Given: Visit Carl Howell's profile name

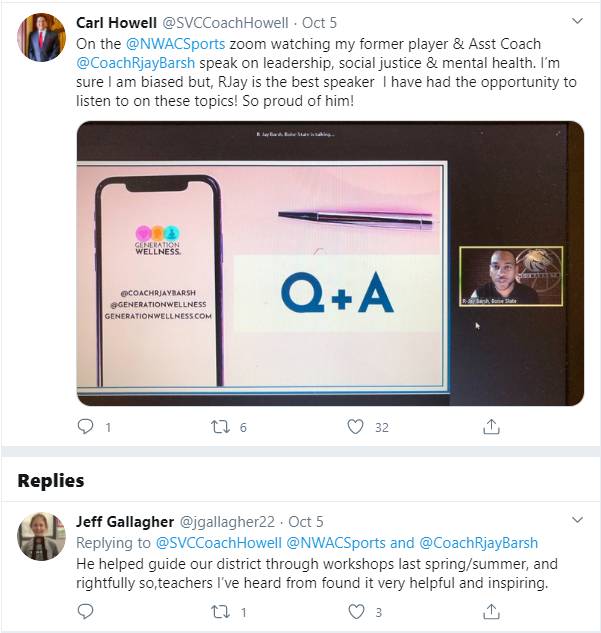Looking at the screenshot, I should pos(116,23).
